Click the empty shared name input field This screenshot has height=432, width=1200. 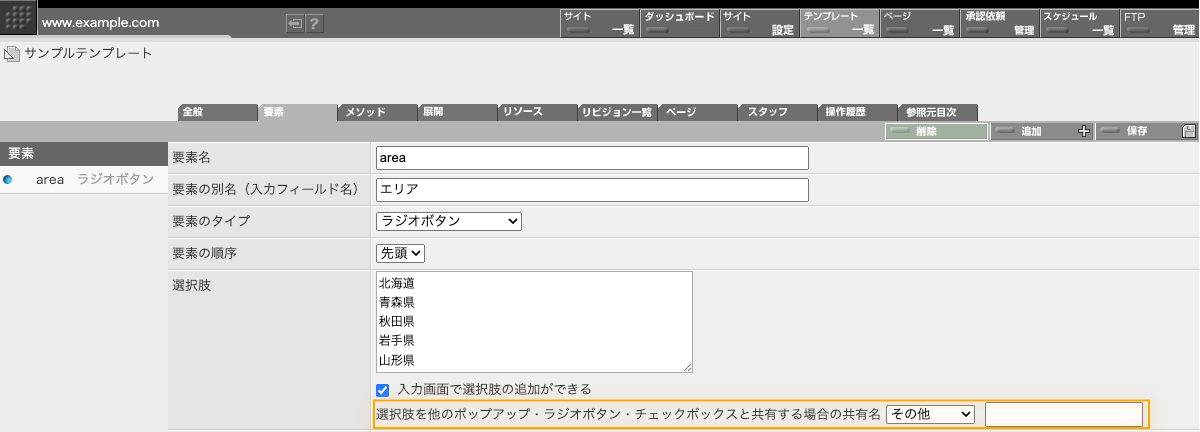[x=1064, y=414]
